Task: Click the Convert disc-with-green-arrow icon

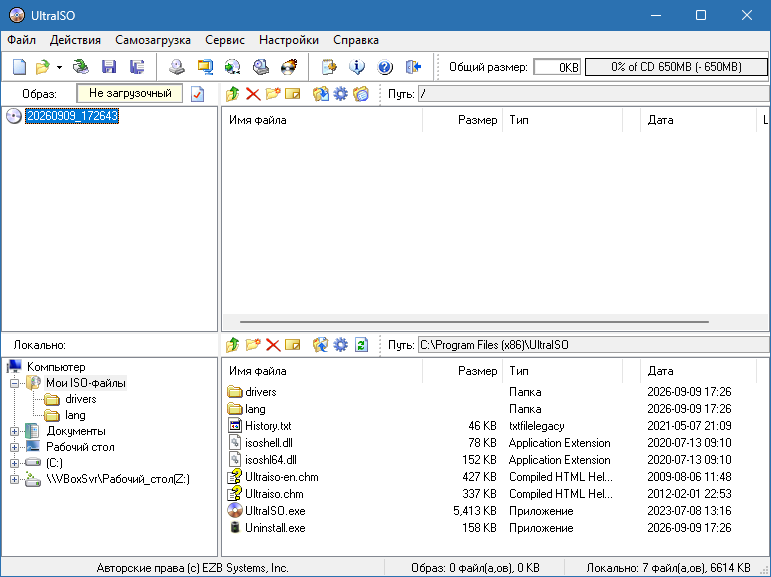Action: pyautogui.click(x=233, y=66)
